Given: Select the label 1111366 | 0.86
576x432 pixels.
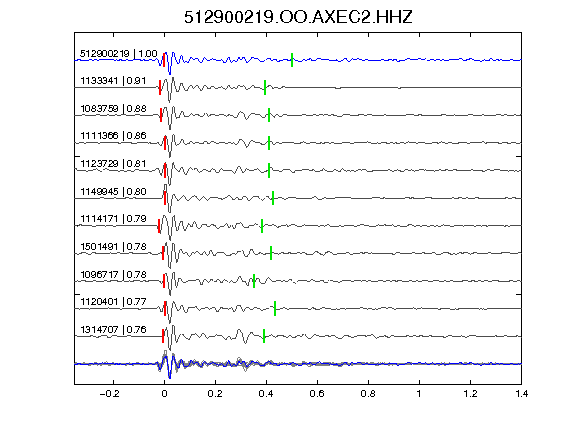Looking at the screenshot, I should click(x=113, y=136).
